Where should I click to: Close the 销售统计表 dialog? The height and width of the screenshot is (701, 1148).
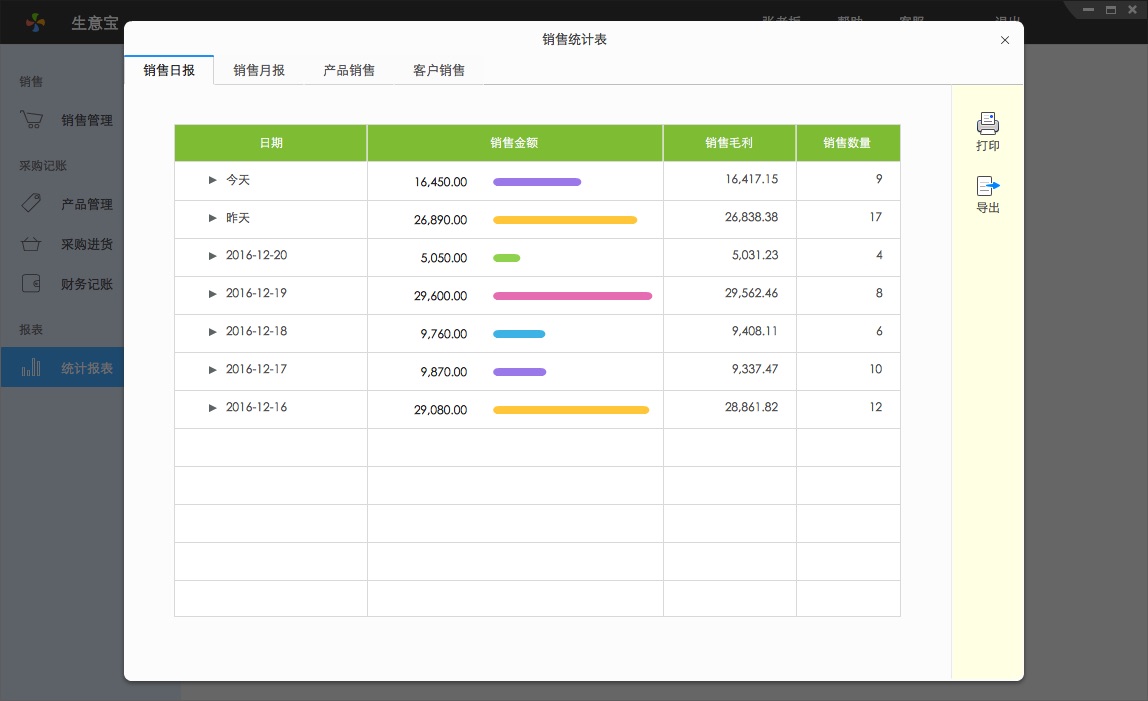(1005, 40)
